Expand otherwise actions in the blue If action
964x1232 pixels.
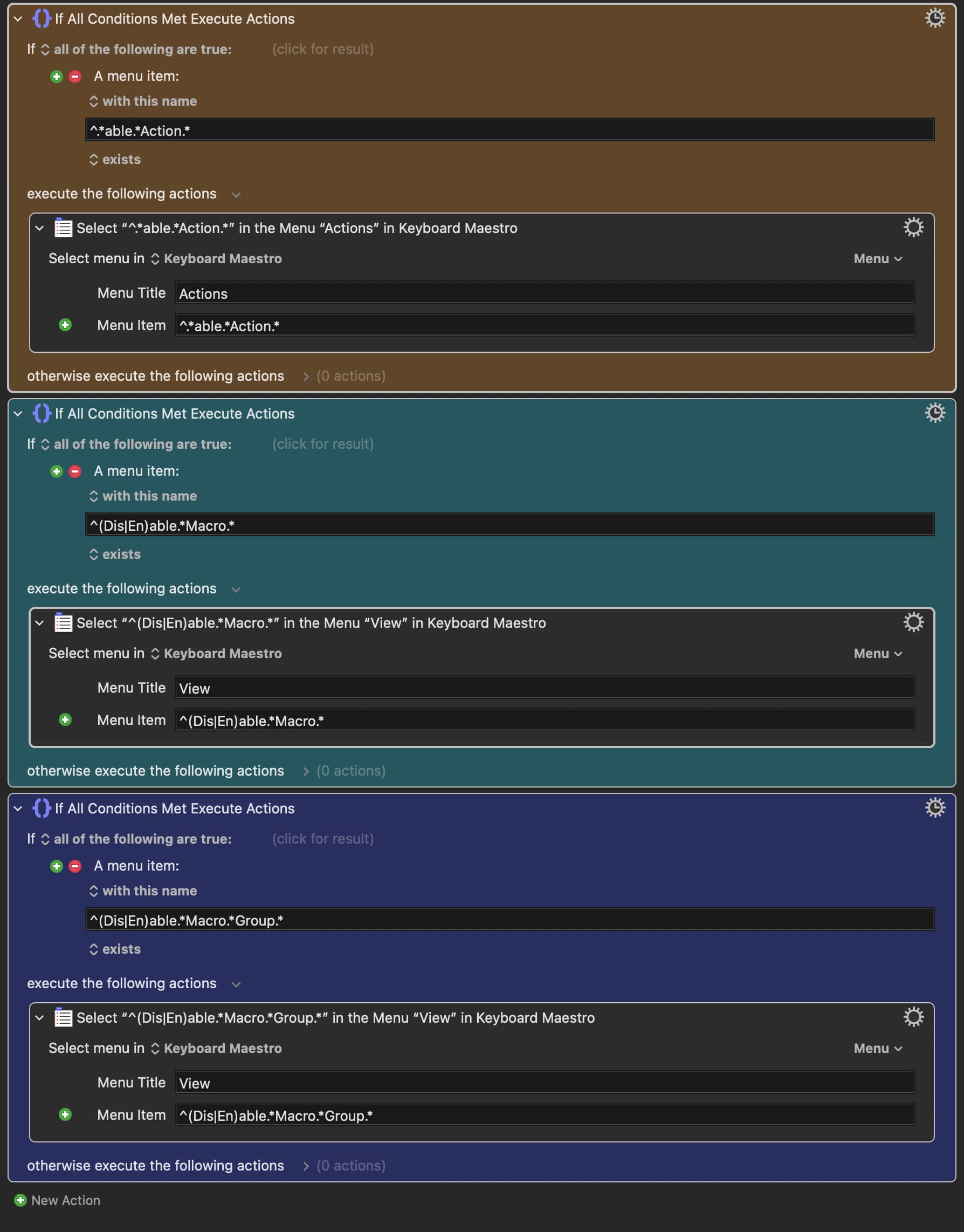click(x=306, y=1165)
